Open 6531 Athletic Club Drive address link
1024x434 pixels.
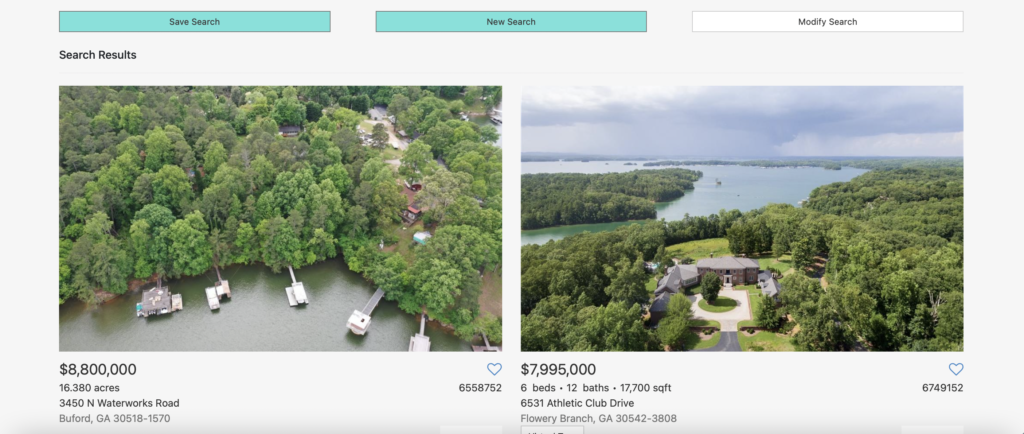(x=577, y=403)
